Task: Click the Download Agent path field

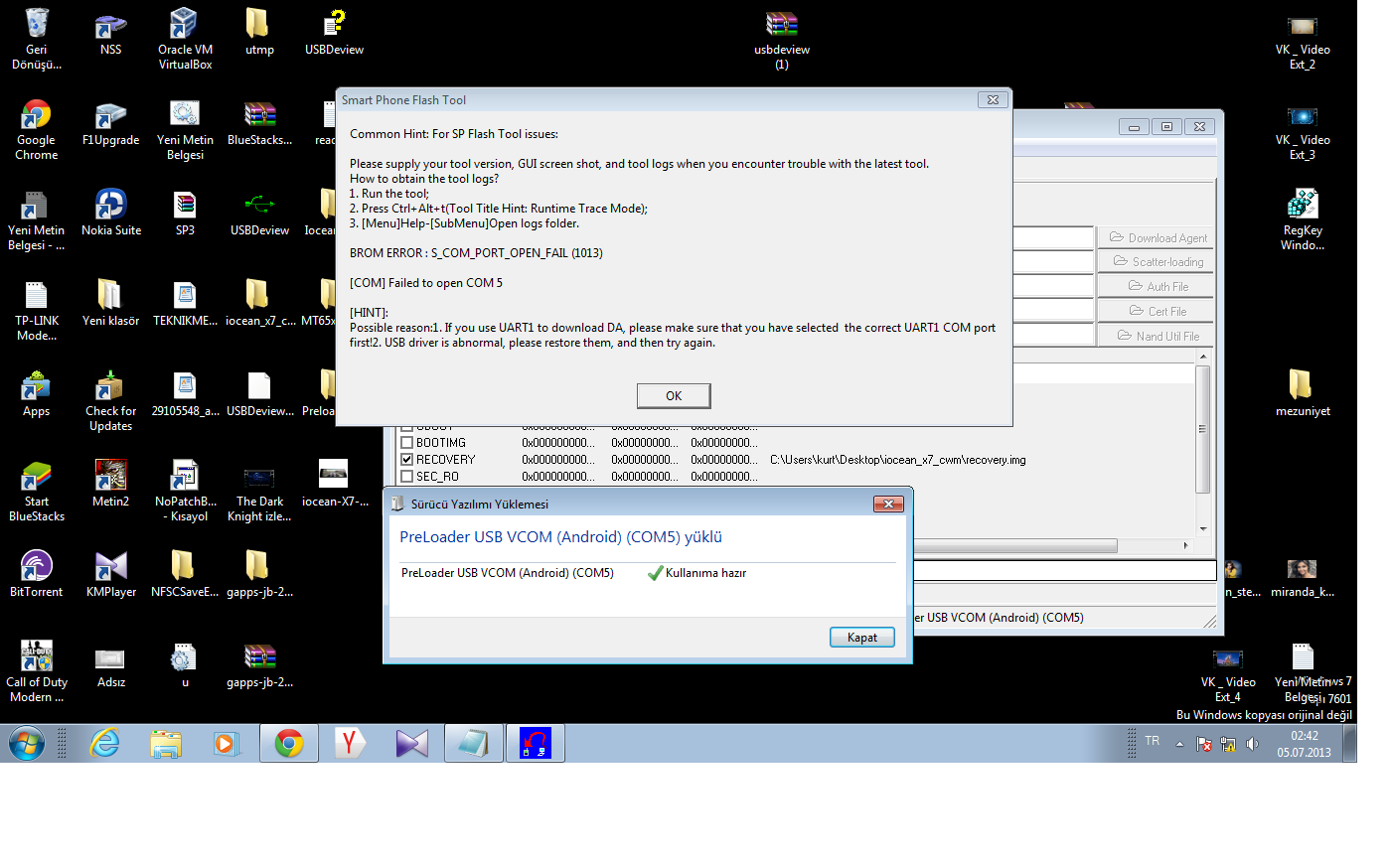Action: (1052, 237)
